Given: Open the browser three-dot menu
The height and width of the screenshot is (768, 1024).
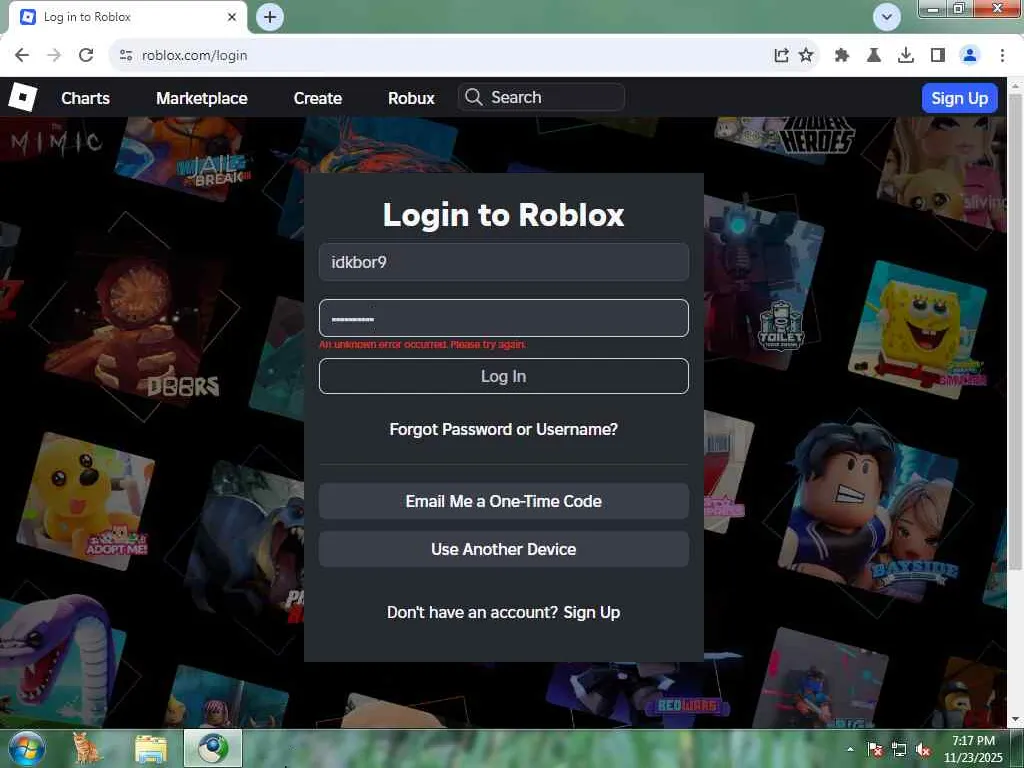Looking at the screenshot, I should [1002, 56].
